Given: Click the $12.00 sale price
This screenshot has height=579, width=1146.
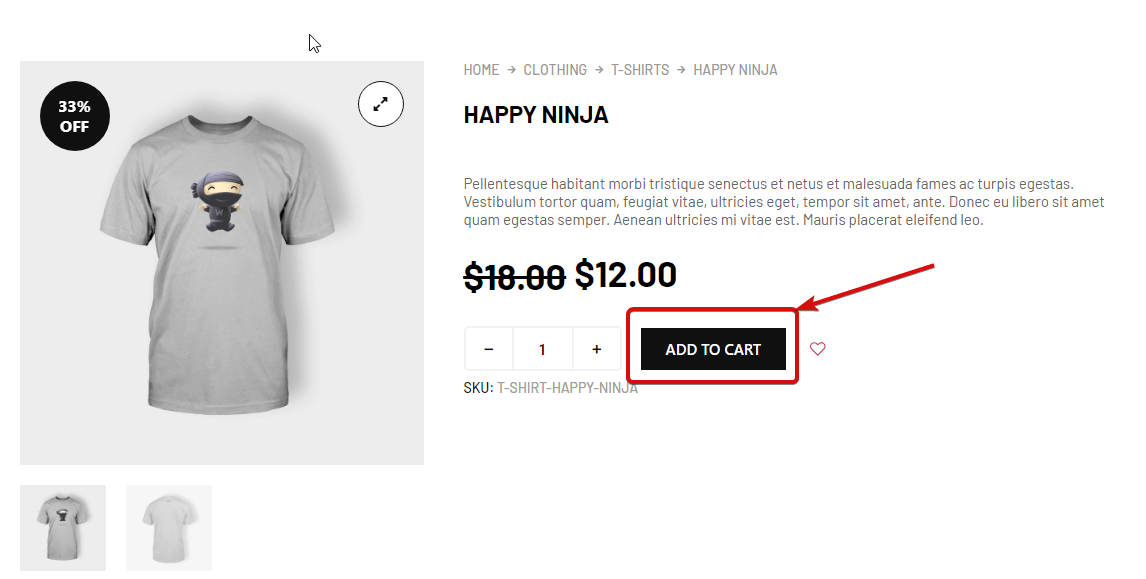Looking at the screenshot, I should [626, 274].
